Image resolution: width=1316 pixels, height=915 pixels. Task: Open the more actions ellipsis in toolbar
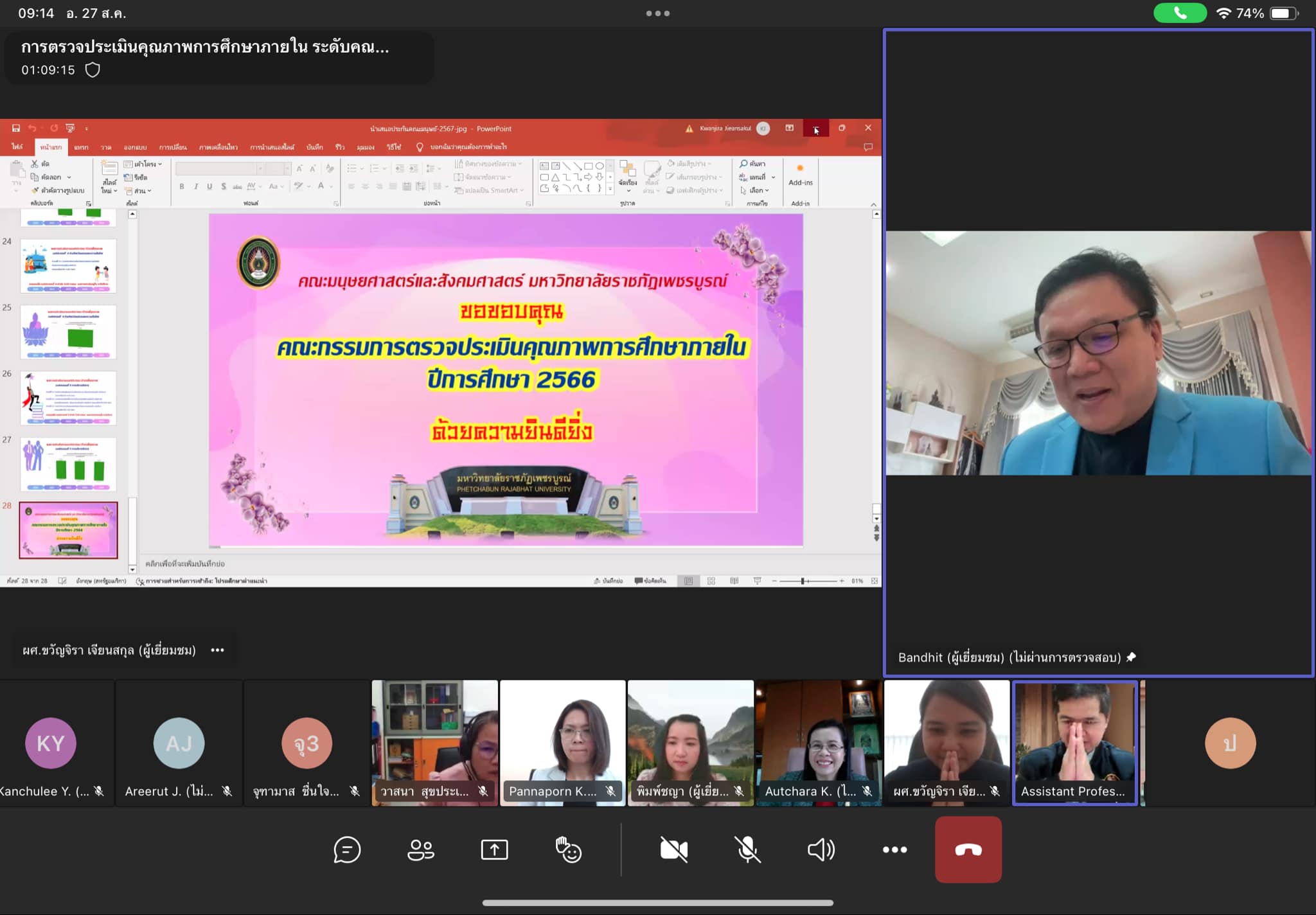click(894, 849)
